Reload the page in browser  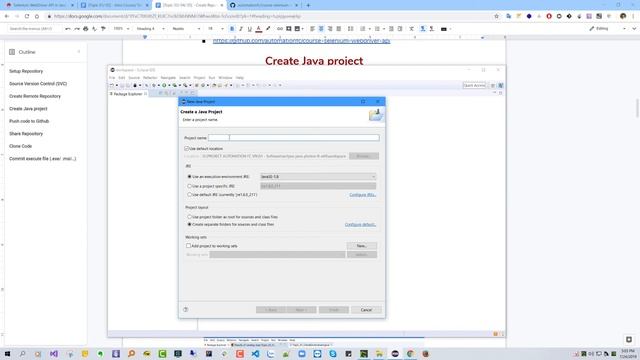(27, 16)
